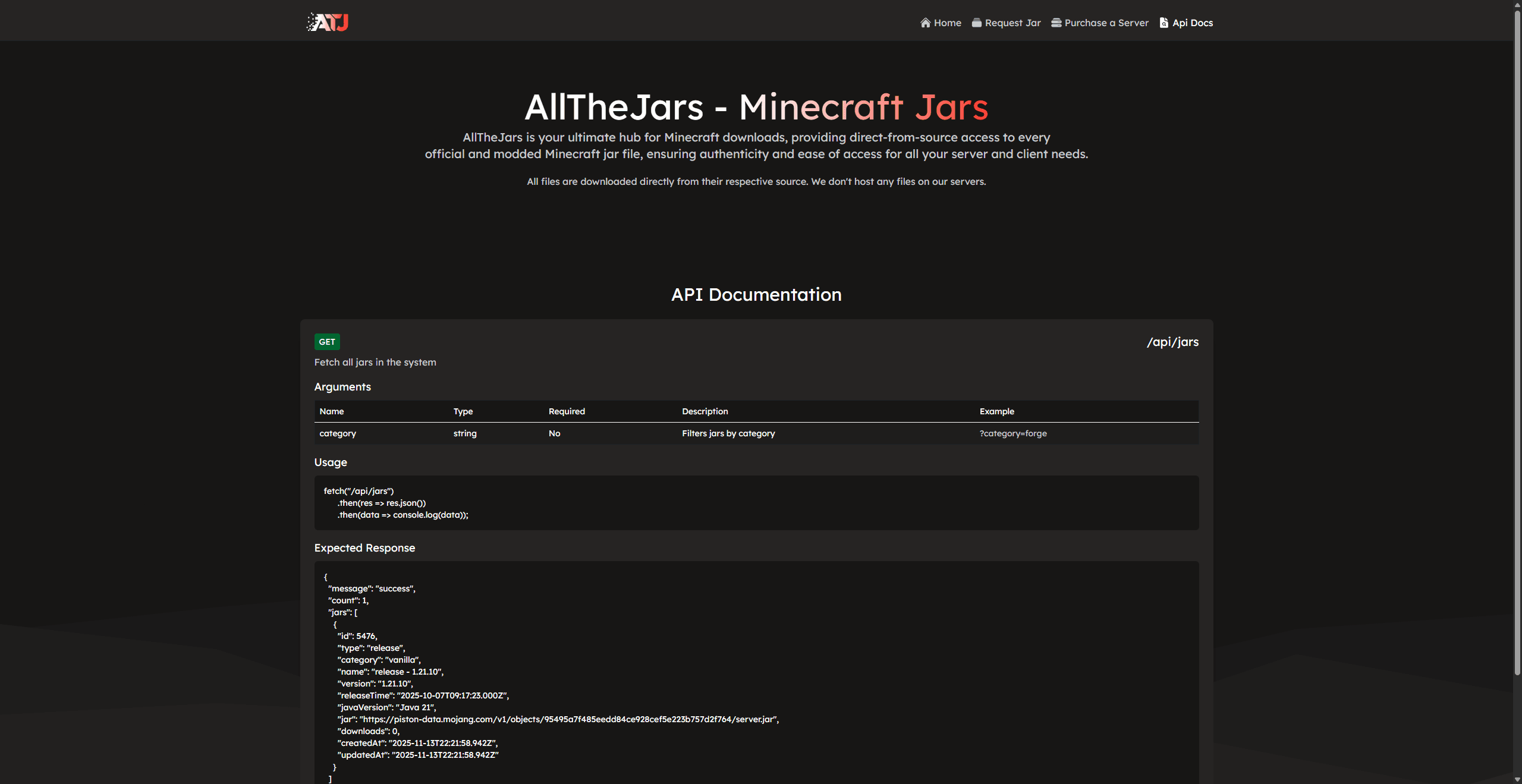
Task: Click the createdAt JSON line
Action: click(x=418, y=743)
